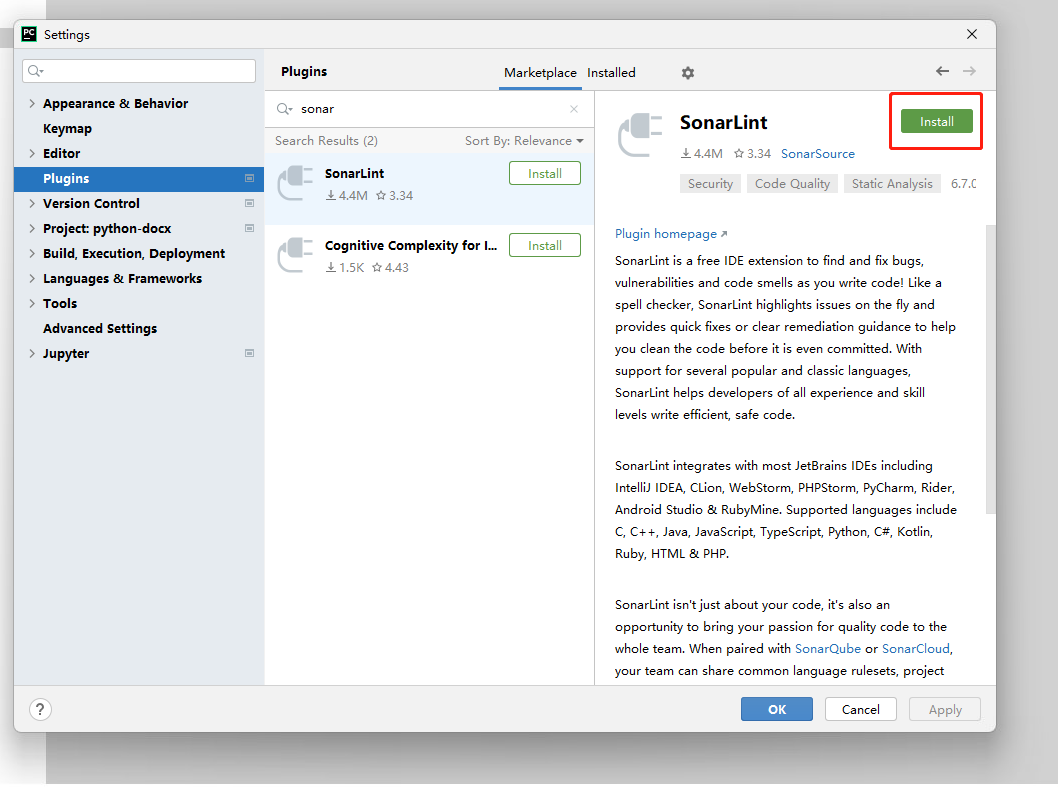Click the large SonarLint plug icon in details
1060x787 pixels.
[640, 135]
